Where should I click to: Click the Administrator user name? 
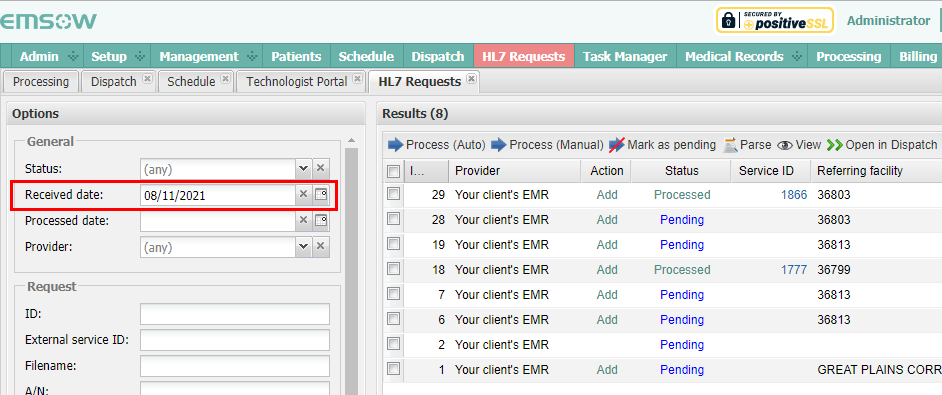click(889, 20)
